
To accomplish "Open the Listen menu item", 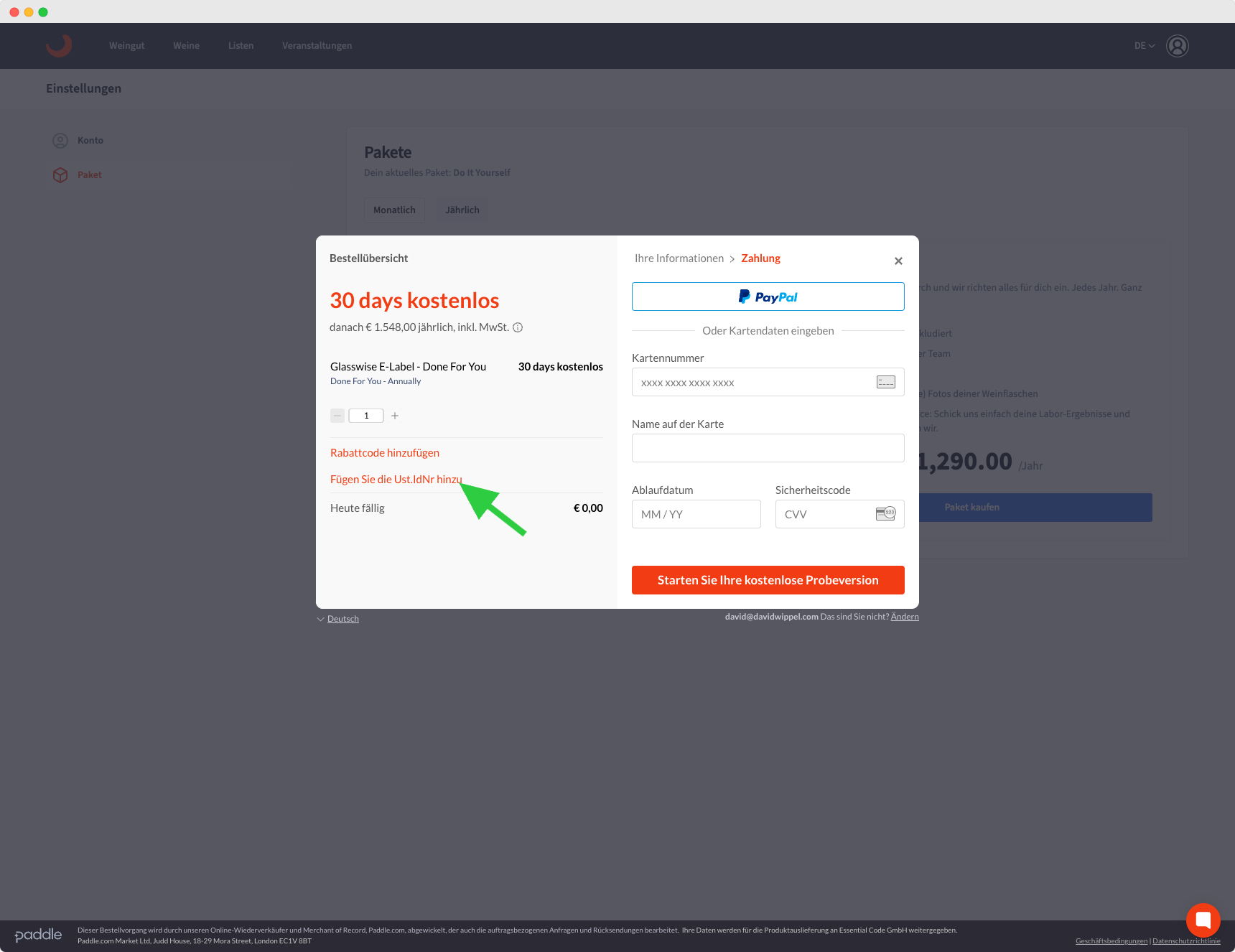I will pos(241,46).
